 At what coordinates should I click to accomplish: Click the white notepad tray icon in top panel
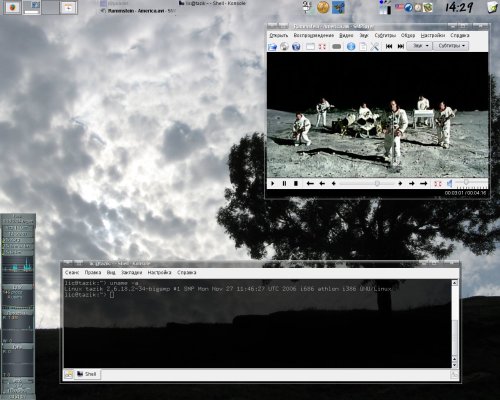pyautogui.click(x=307, y=7)
